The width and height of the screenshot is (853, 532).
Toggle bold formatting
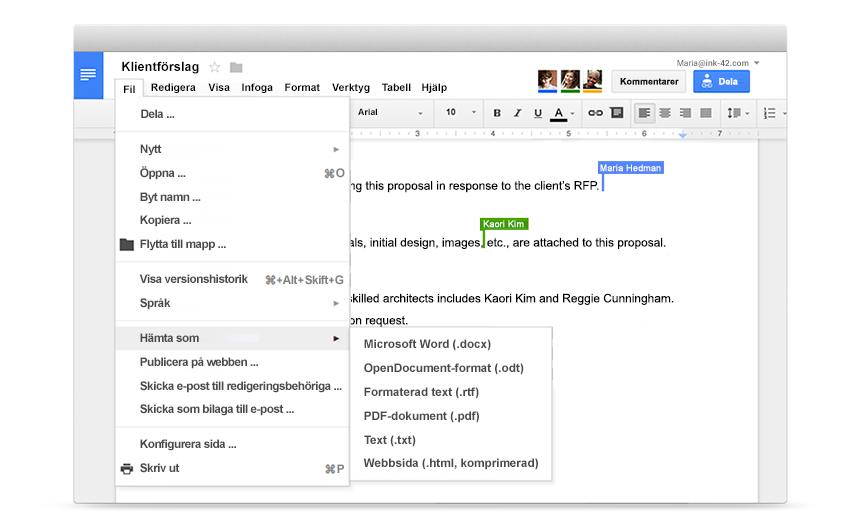coord(497,113)
